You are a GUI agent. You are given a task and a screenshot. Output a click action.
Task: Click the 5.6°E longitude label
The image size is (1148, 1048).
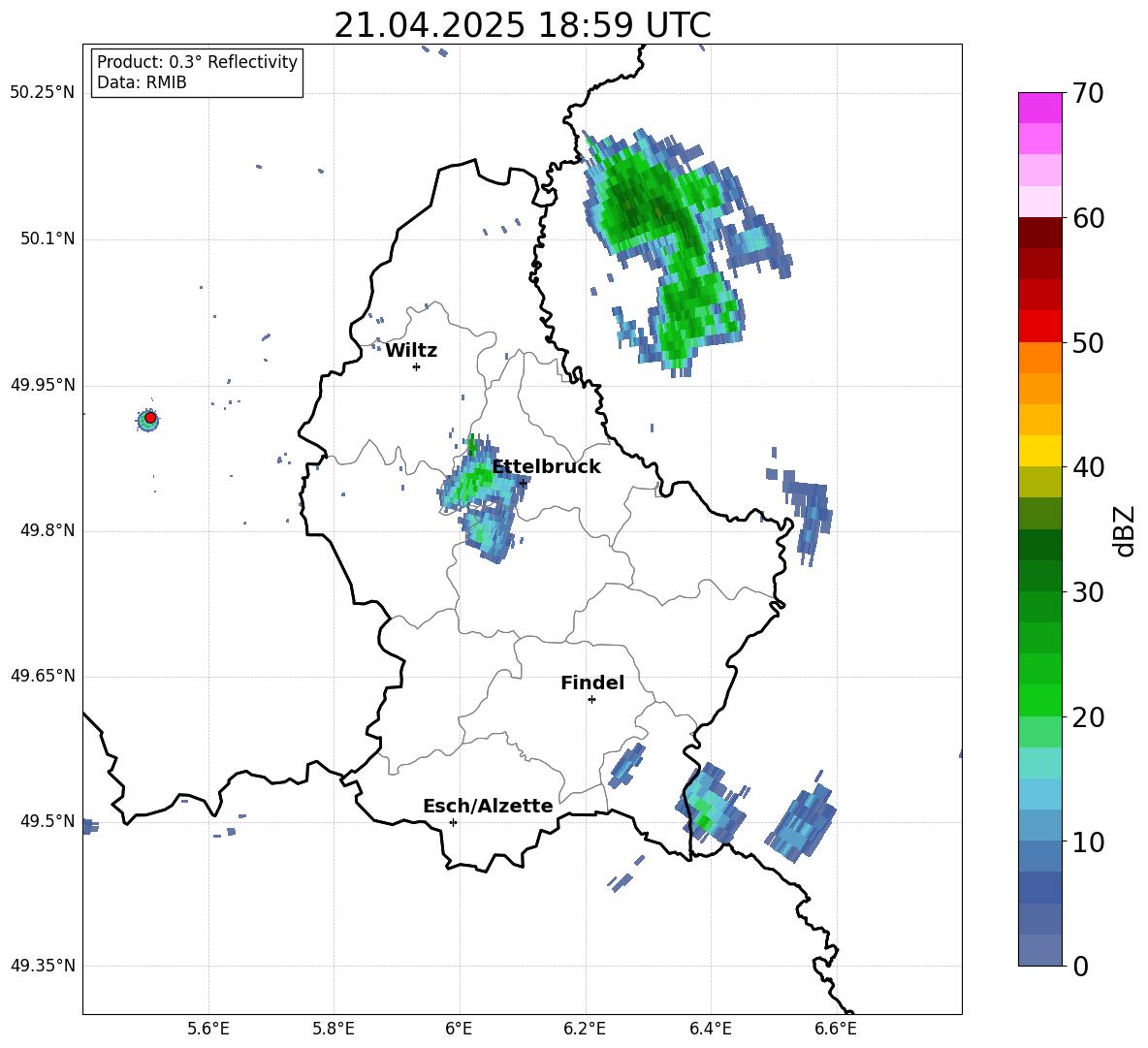pos(208,1029)
